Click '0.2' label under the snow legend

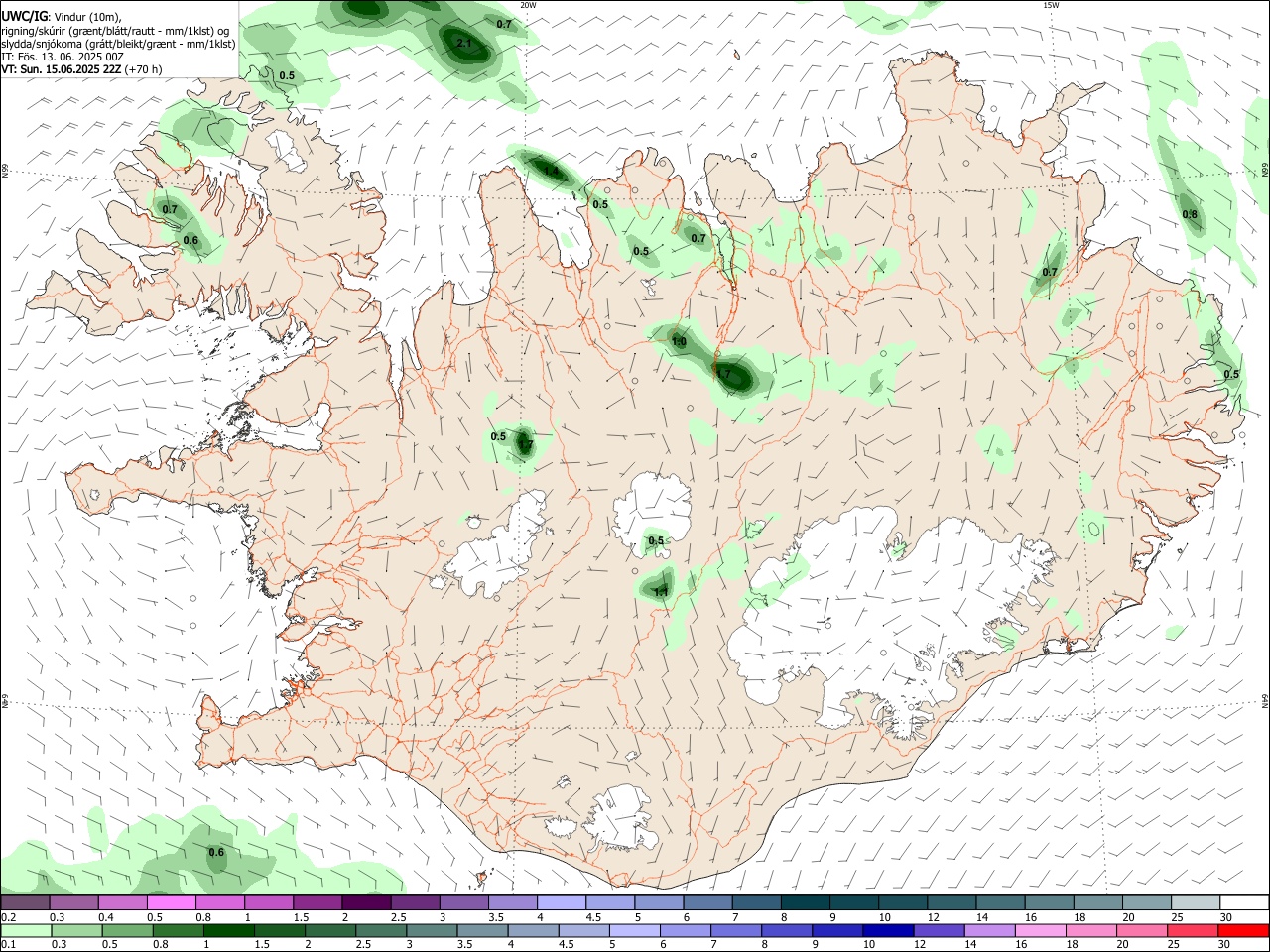coord(8,917)
